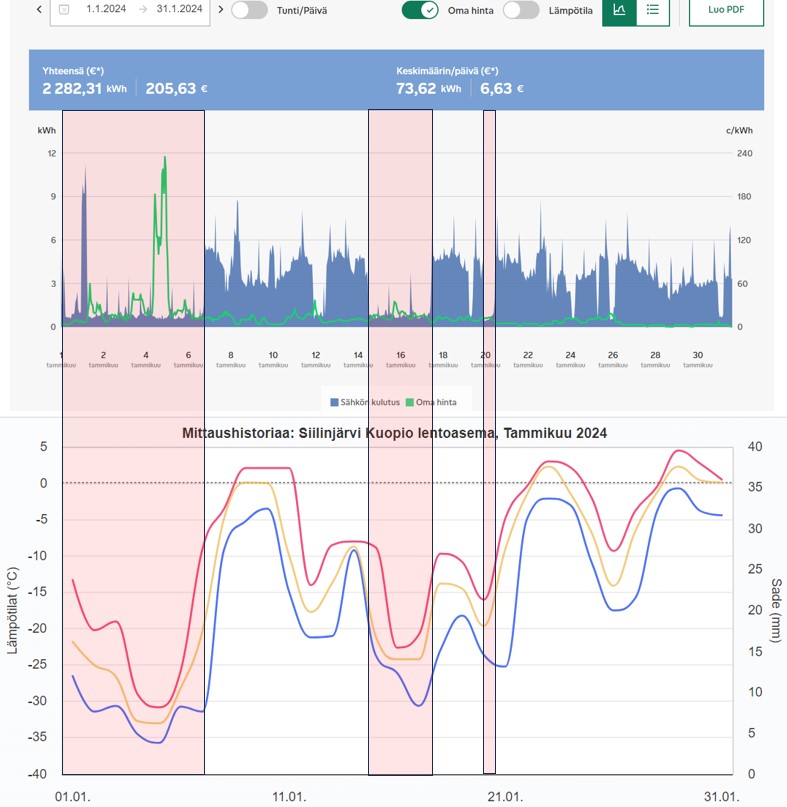Toggle Oma hinta legend swatch
The width and height of the screenshot is (787, 807).
[x=410, y=402]
